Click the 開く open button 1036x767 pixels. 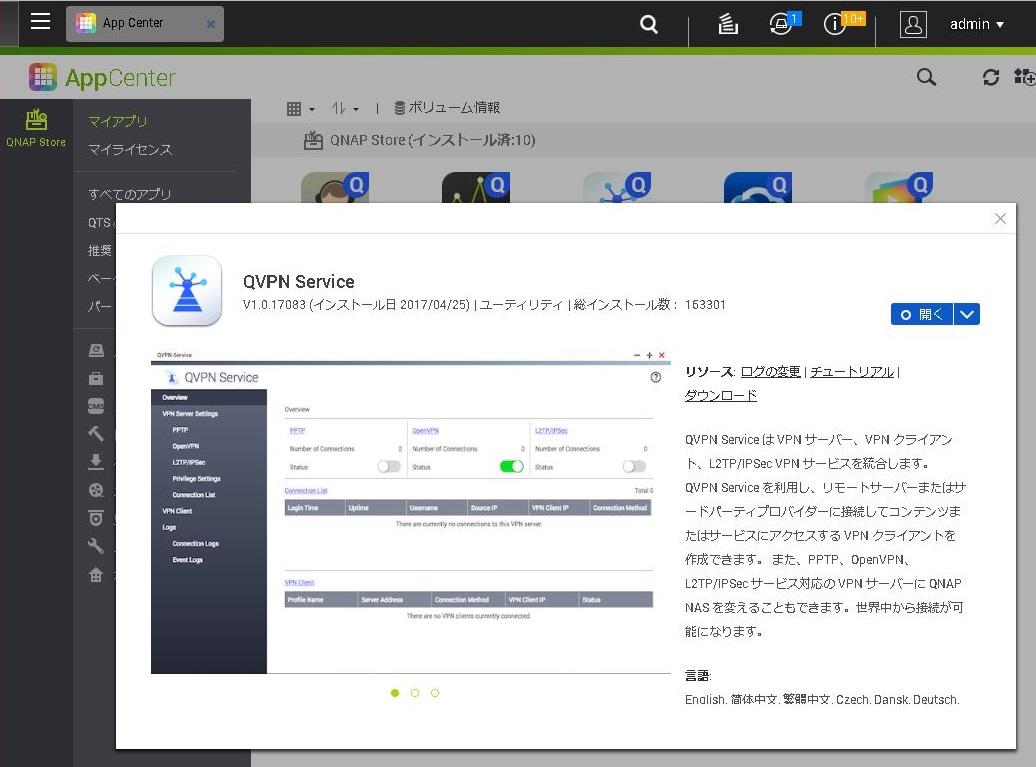click(922, 314)
